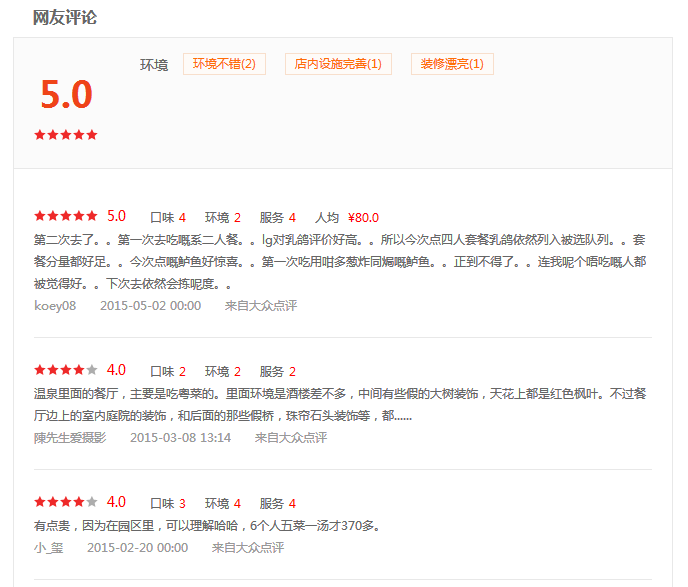Image resolution: width=688 pixels, height=587 pixels.
Task: Click 环境 2 in 陳先生爱摄影's review
Action: click(x=223, y=372)
